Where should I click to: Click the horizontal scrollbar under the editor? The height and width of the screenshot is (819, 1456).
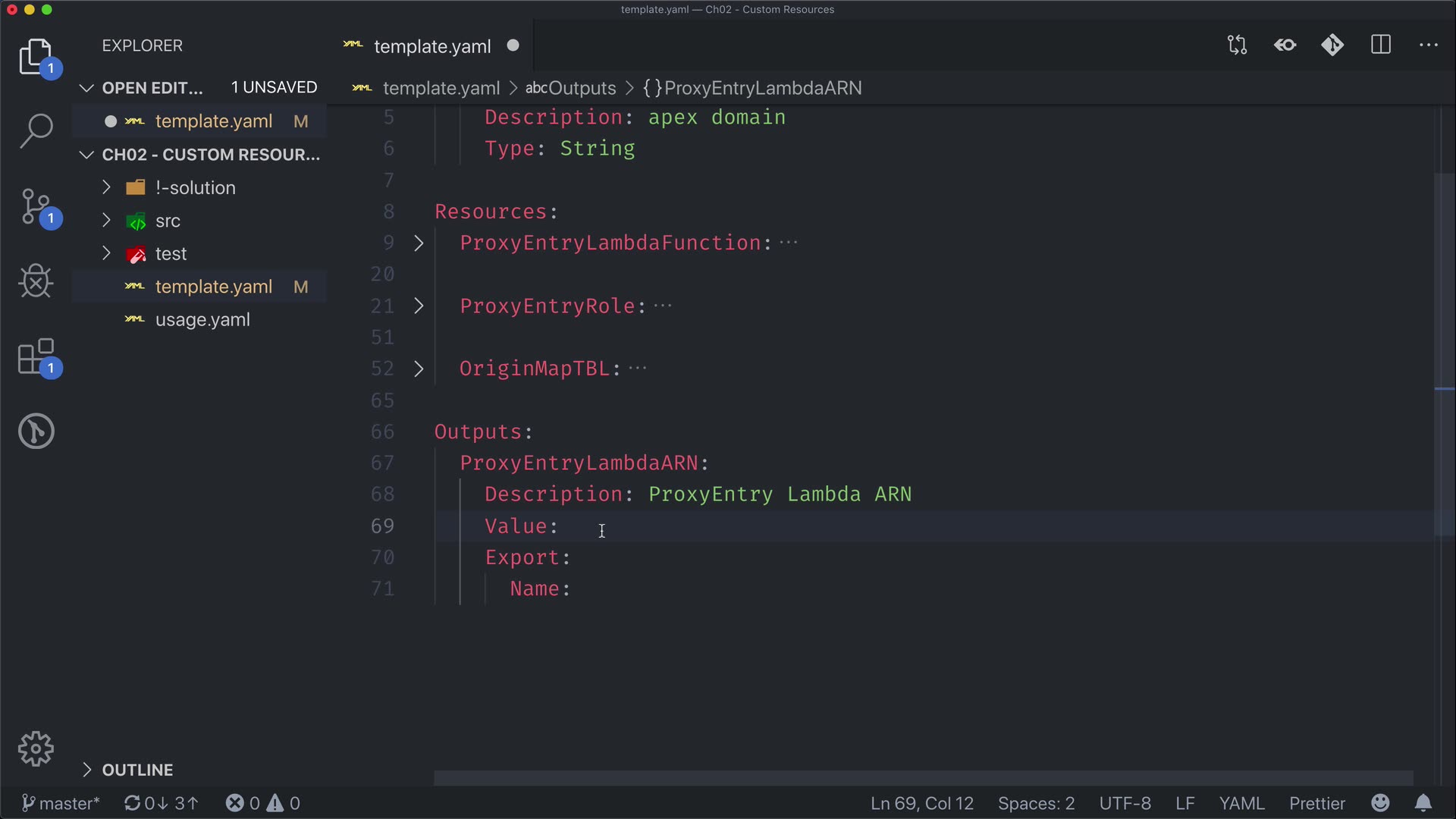tap(923, 778)
